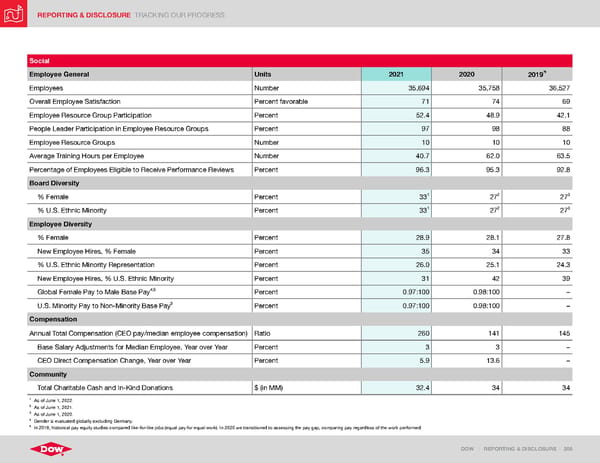This screenshot has height=463, width=600.
Task: Select the '2019' column header
Action: pos(537,74)
